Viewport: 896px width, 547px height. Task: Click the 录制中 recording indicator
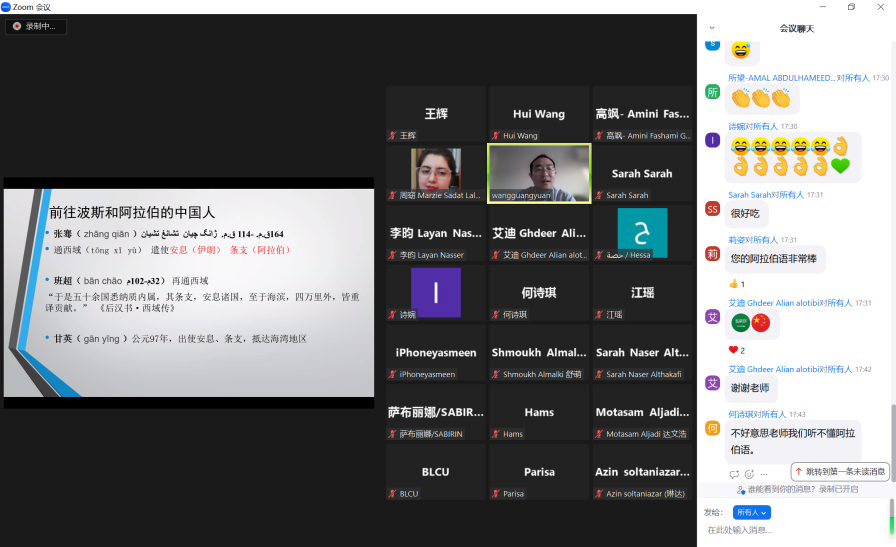(x=36, y=26)
